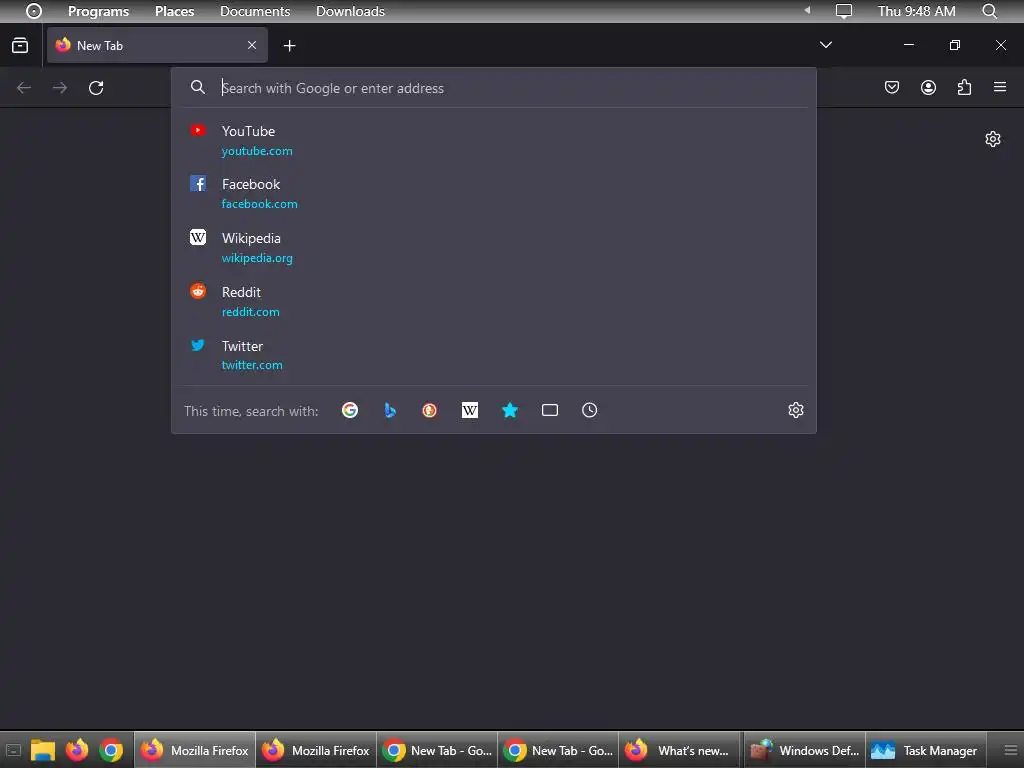This screenshot has height=768, width=1024.
Task: Open the Places menu
Action: coord(174,11)
